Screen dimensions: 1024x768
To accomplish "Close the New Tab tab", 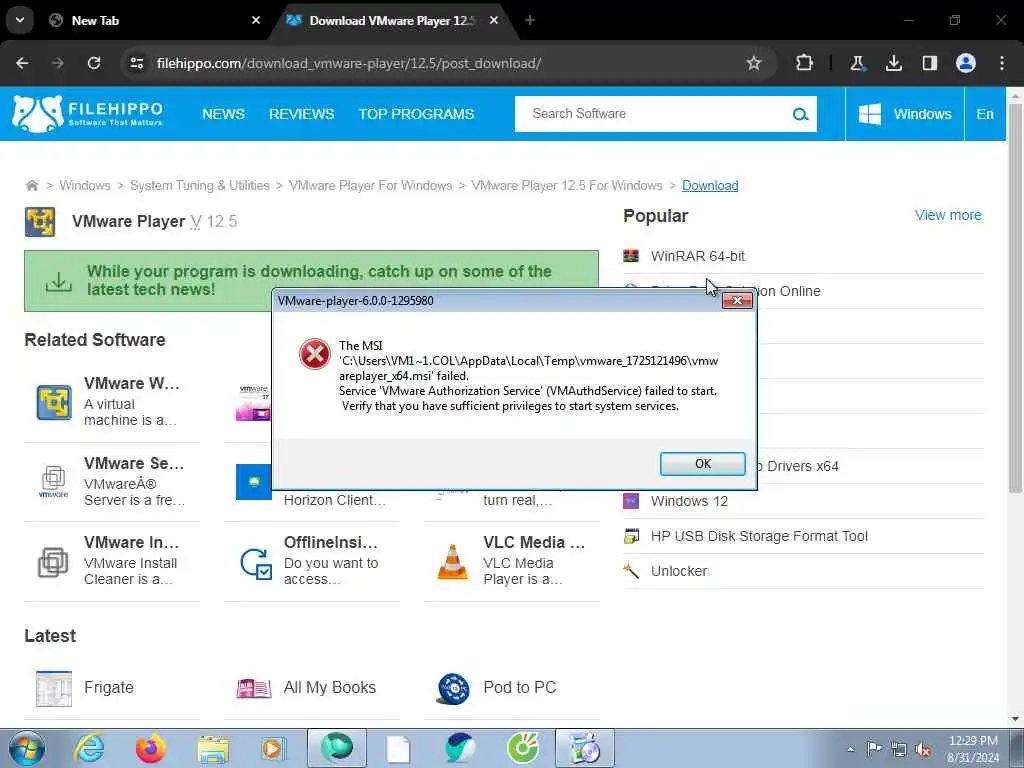I will pyautogui.click(x=256, y=21).
